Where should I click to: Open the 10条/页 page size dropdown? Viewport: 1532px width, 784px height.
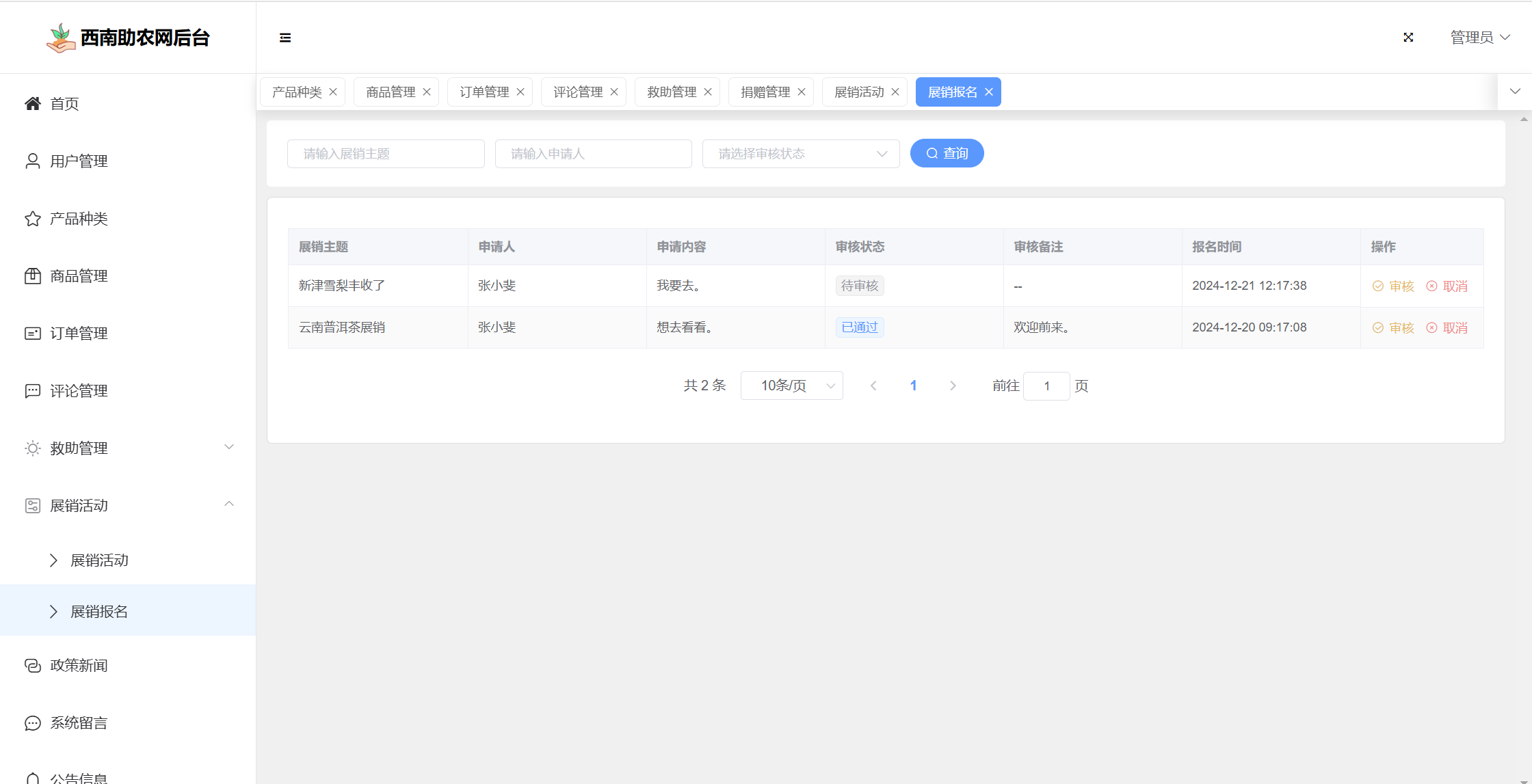point(791,386)
